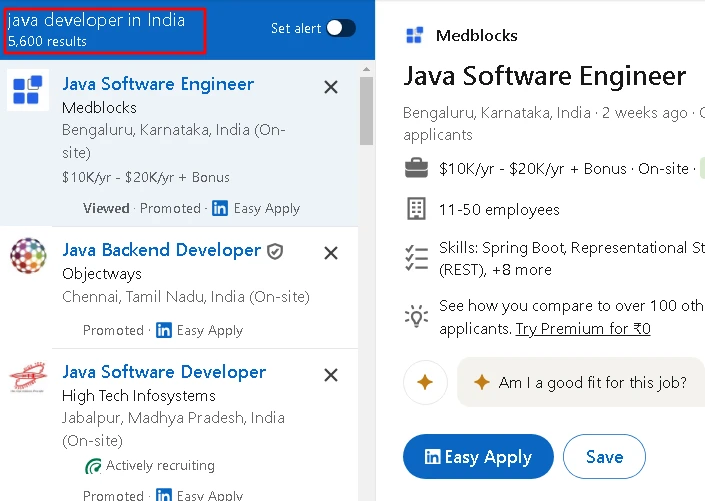The height and width of the screenshot is (501, 705).
Task: Open Objectways company logo
Action: 28,255
